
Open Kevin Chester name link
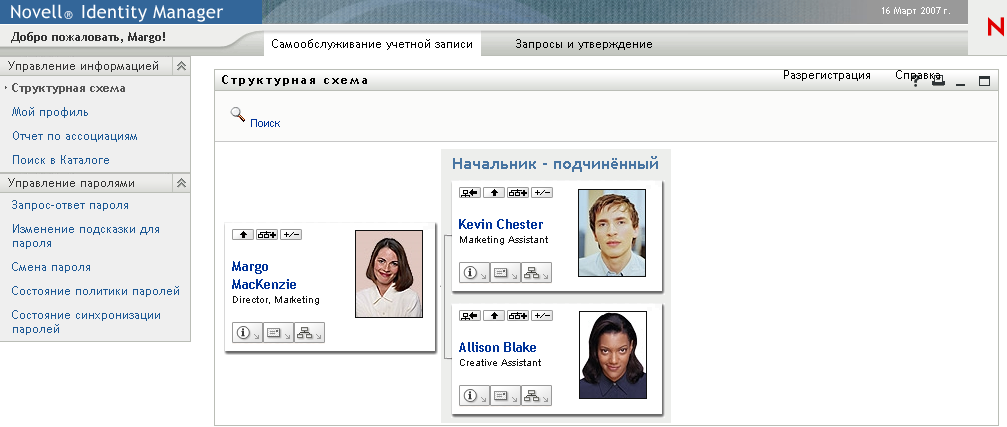click(500, 224)
